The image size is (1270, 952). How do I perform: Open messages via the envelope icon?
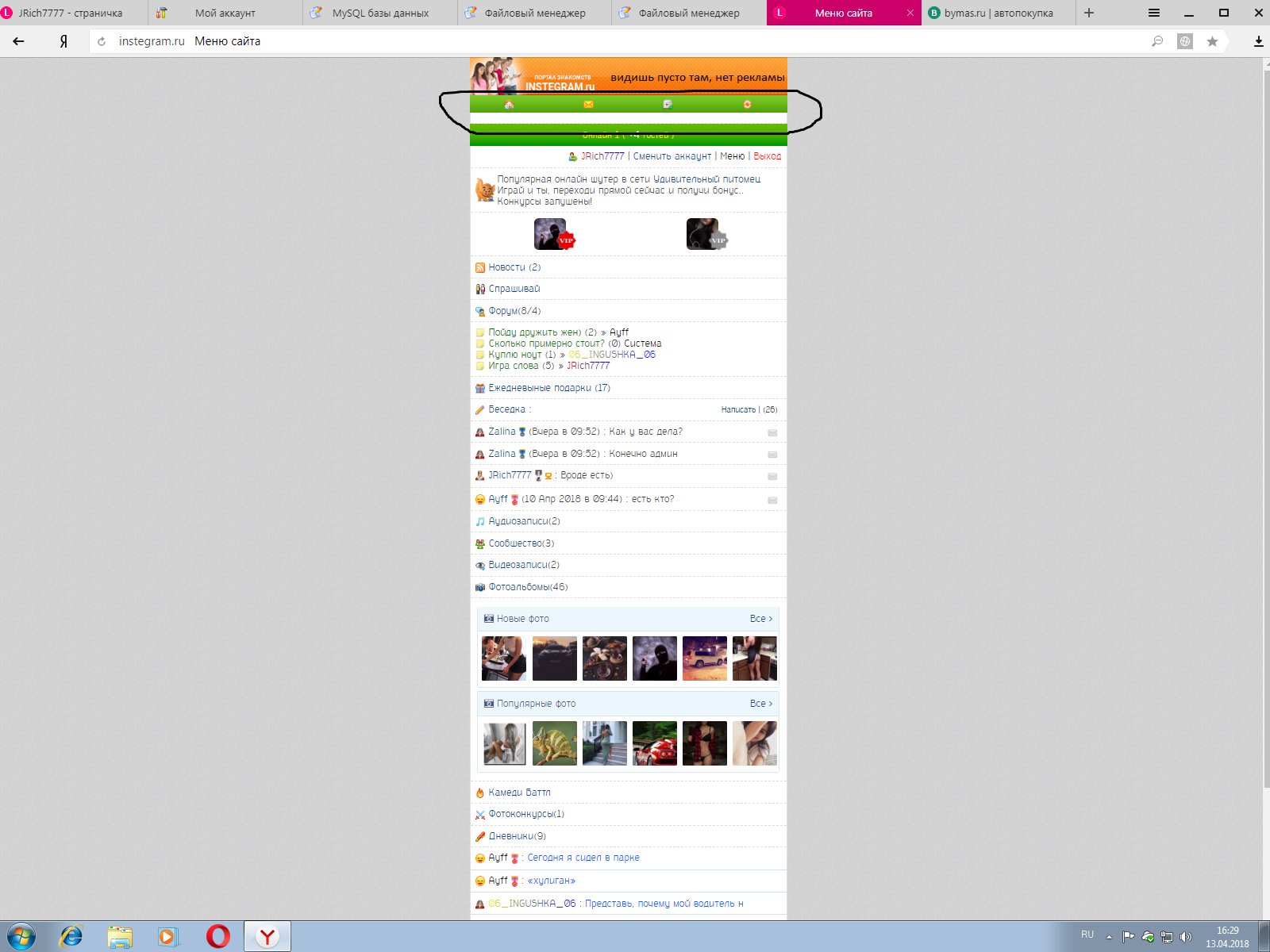tap(588, 105)
